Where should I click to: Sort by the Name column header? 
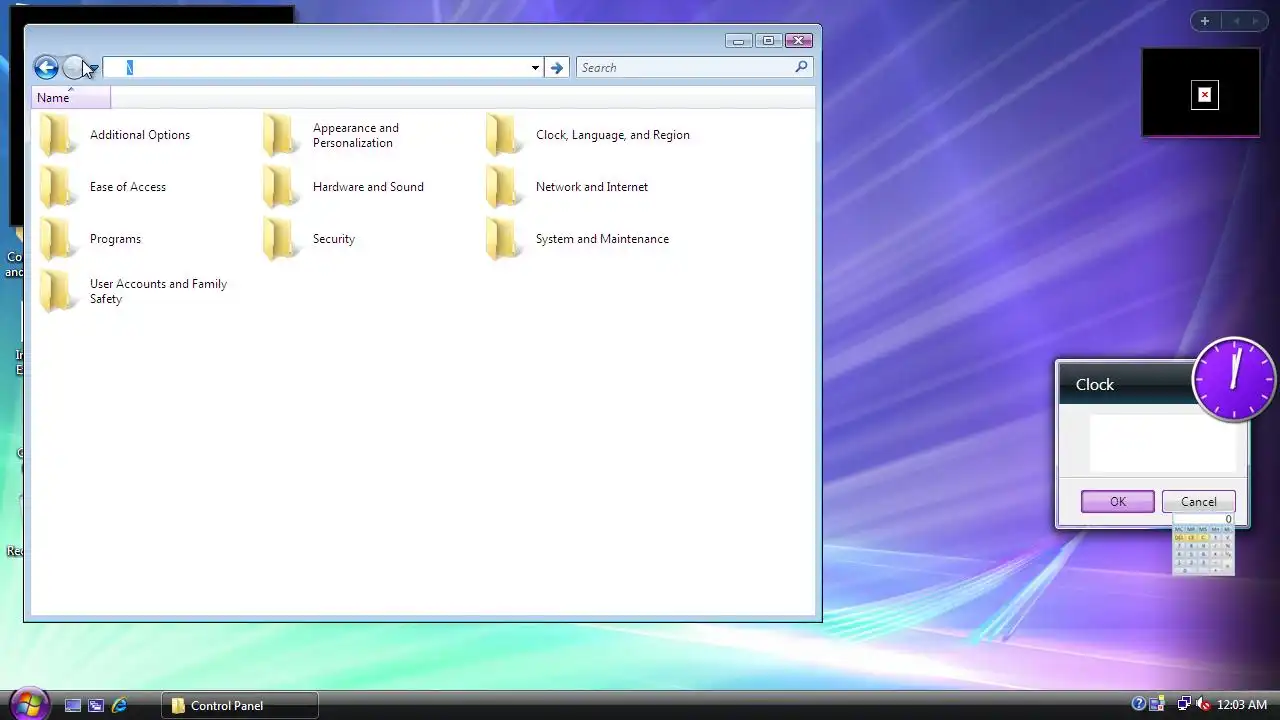71,98
